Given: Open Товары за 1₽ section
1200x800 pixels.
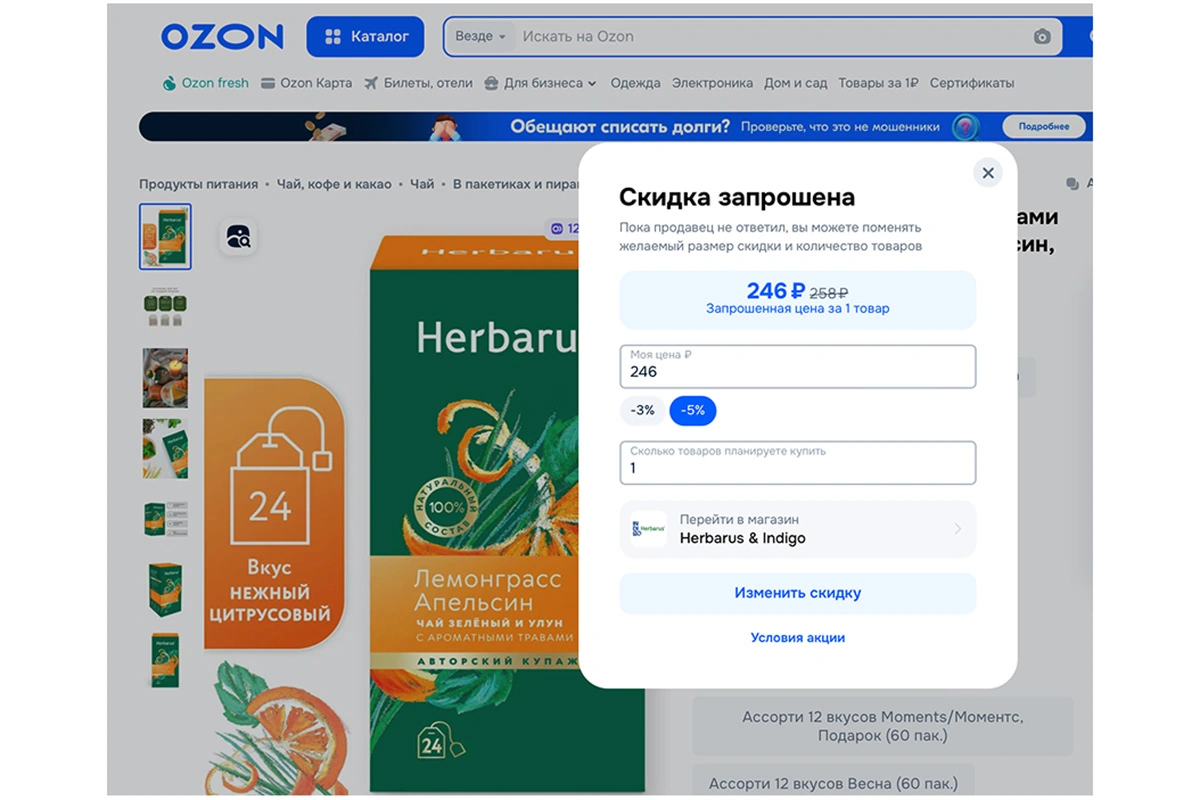Looking at the screenshot, I should click(878, 83).
